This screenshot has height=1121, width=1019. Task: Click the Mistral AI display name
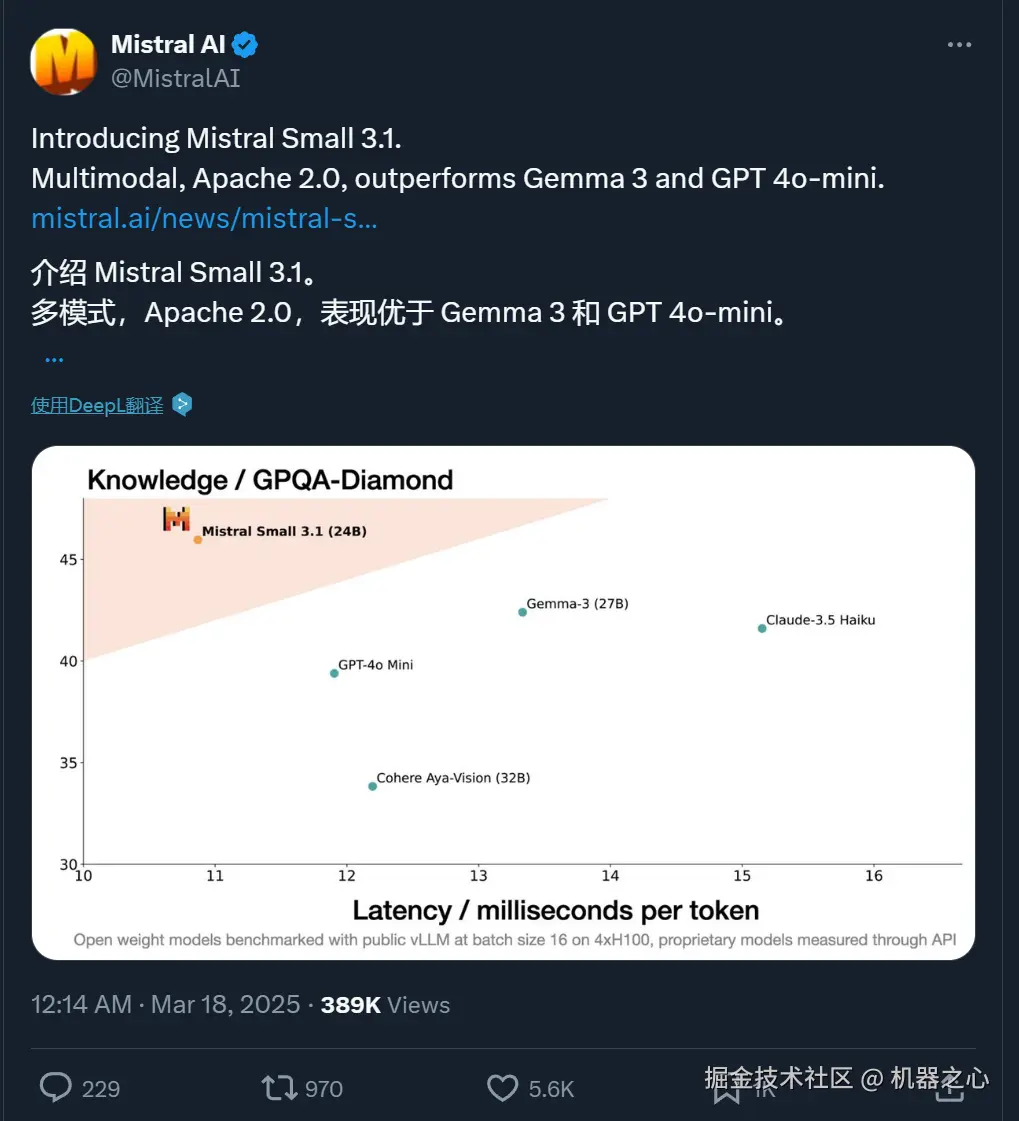coord(168,44)
